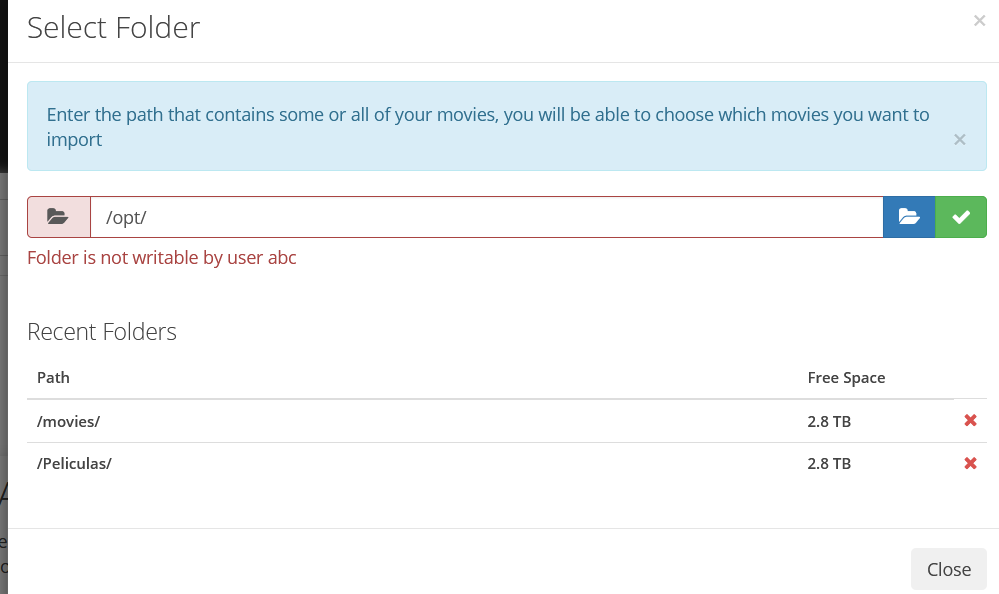
Task: Dismiss the blue info alert
Action: pyautogui.click(x=959, y=139)
